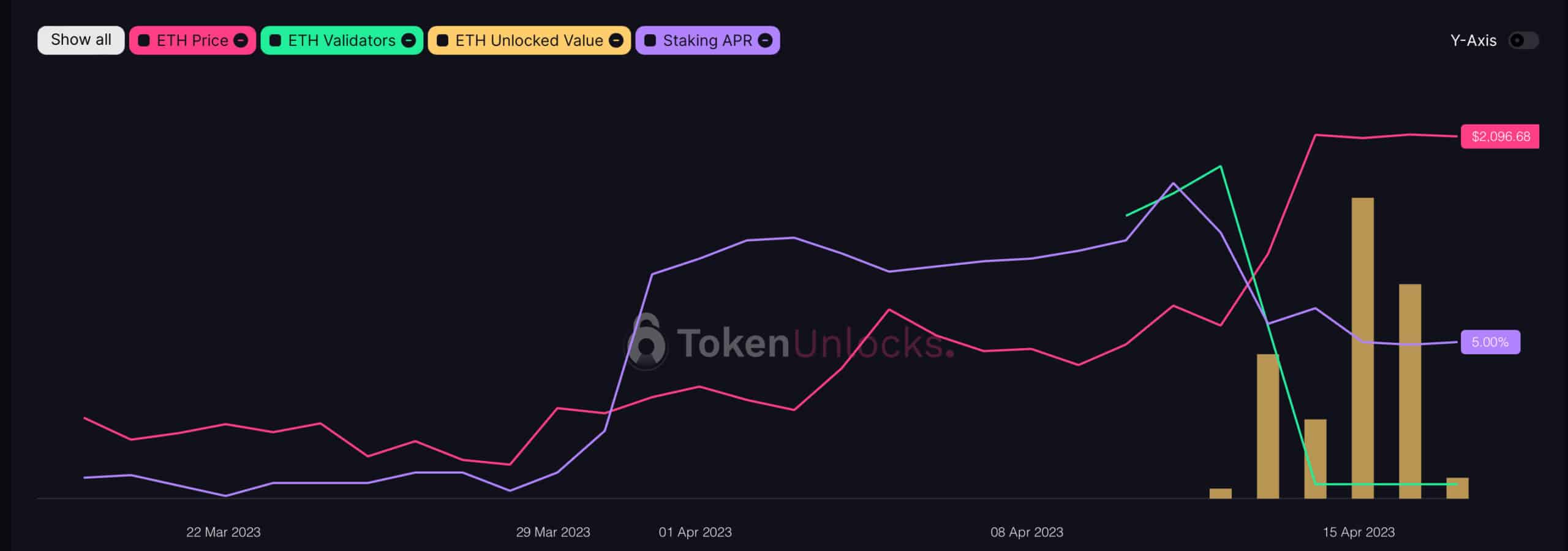Click the $2,096.68 price label
The height and width of the screenshot is (551, 1568).
point(1500,137)
